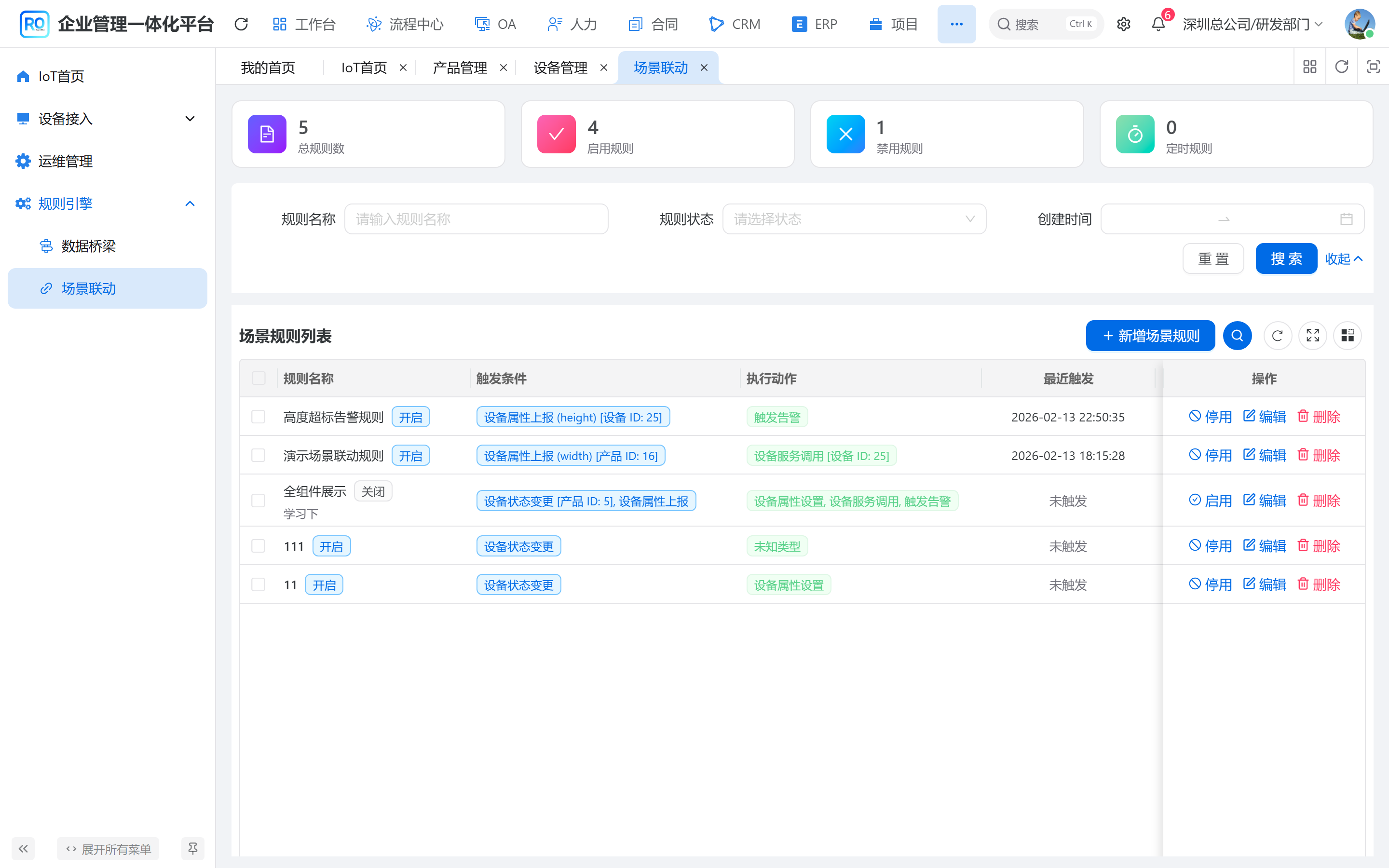The height and width of the screenshot is (868, 1389).
Task: Collapse the sidebar with double-arrow icon
Action: pos(23,849)
